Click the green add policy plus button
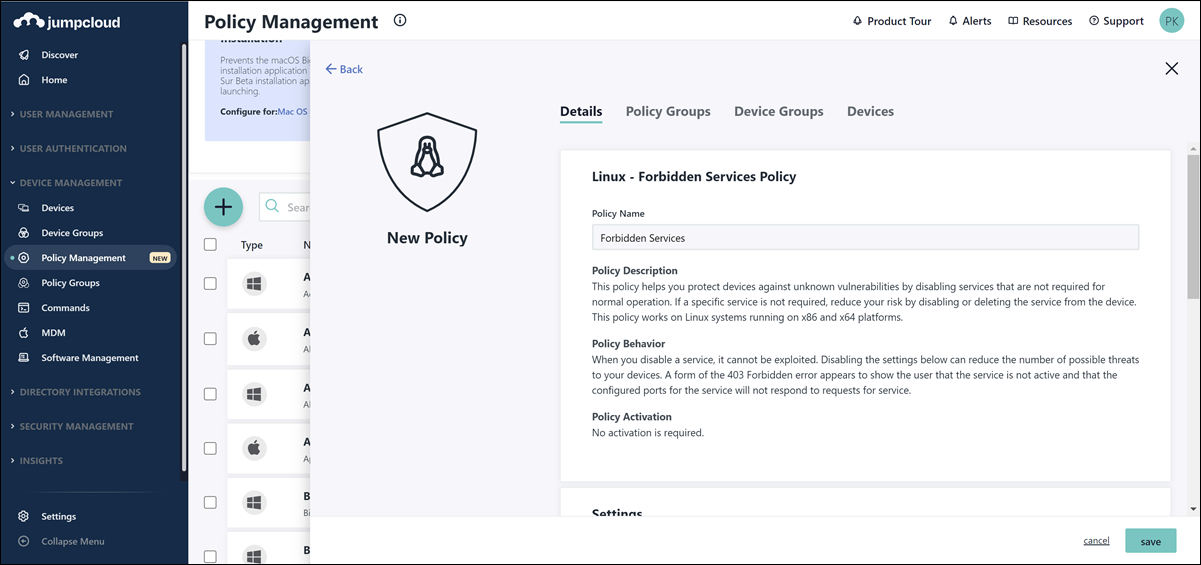The width and height of the screenshot is (1201, 565). pyautogui.click(x=223, y=207)
